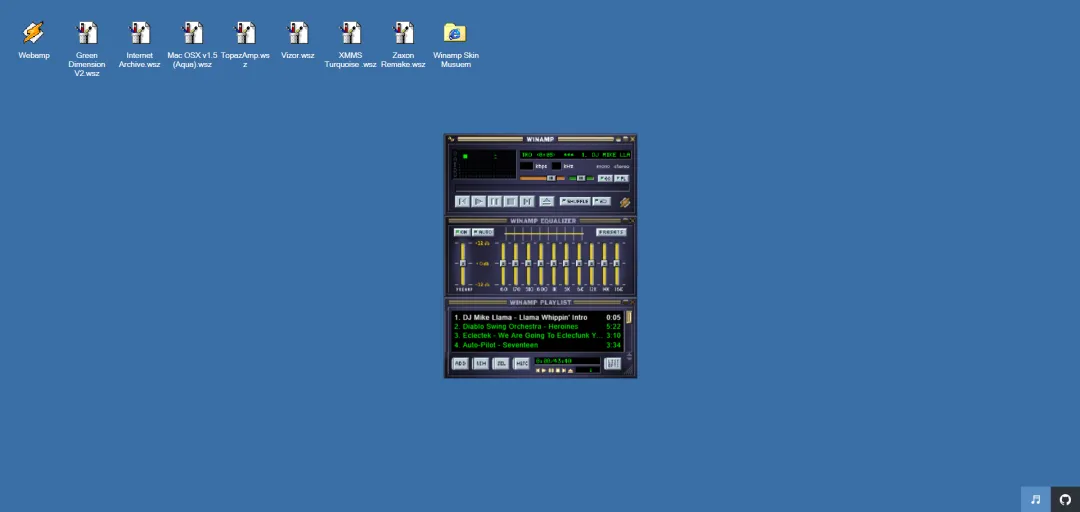Click the scrolling song title display

575,155
